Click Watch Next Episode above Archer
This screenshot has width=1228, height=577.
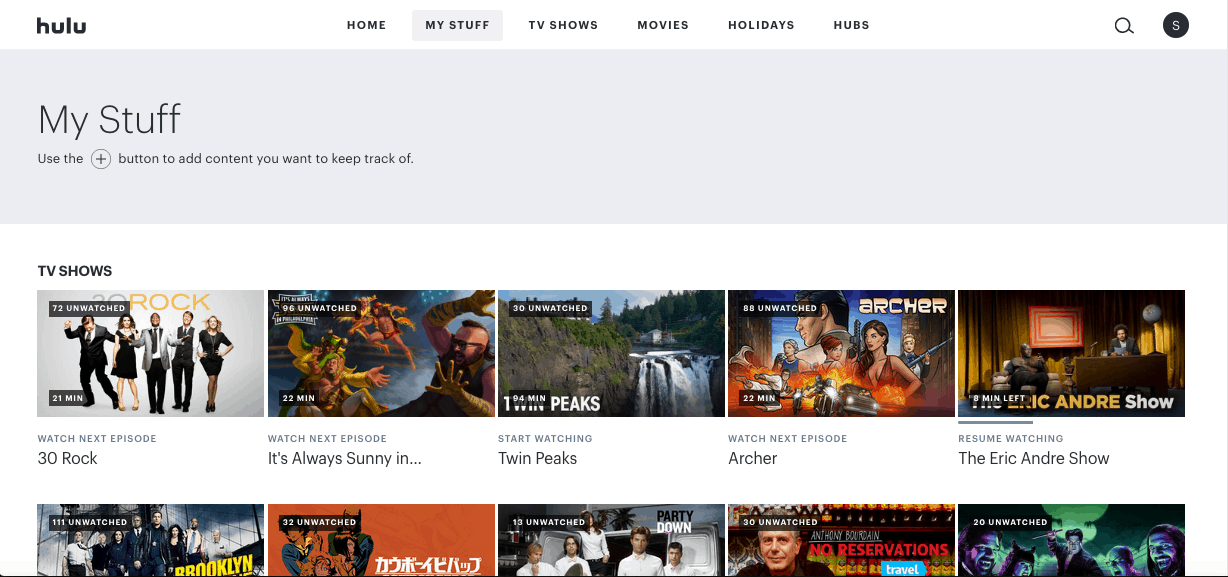tap(788, 438)
